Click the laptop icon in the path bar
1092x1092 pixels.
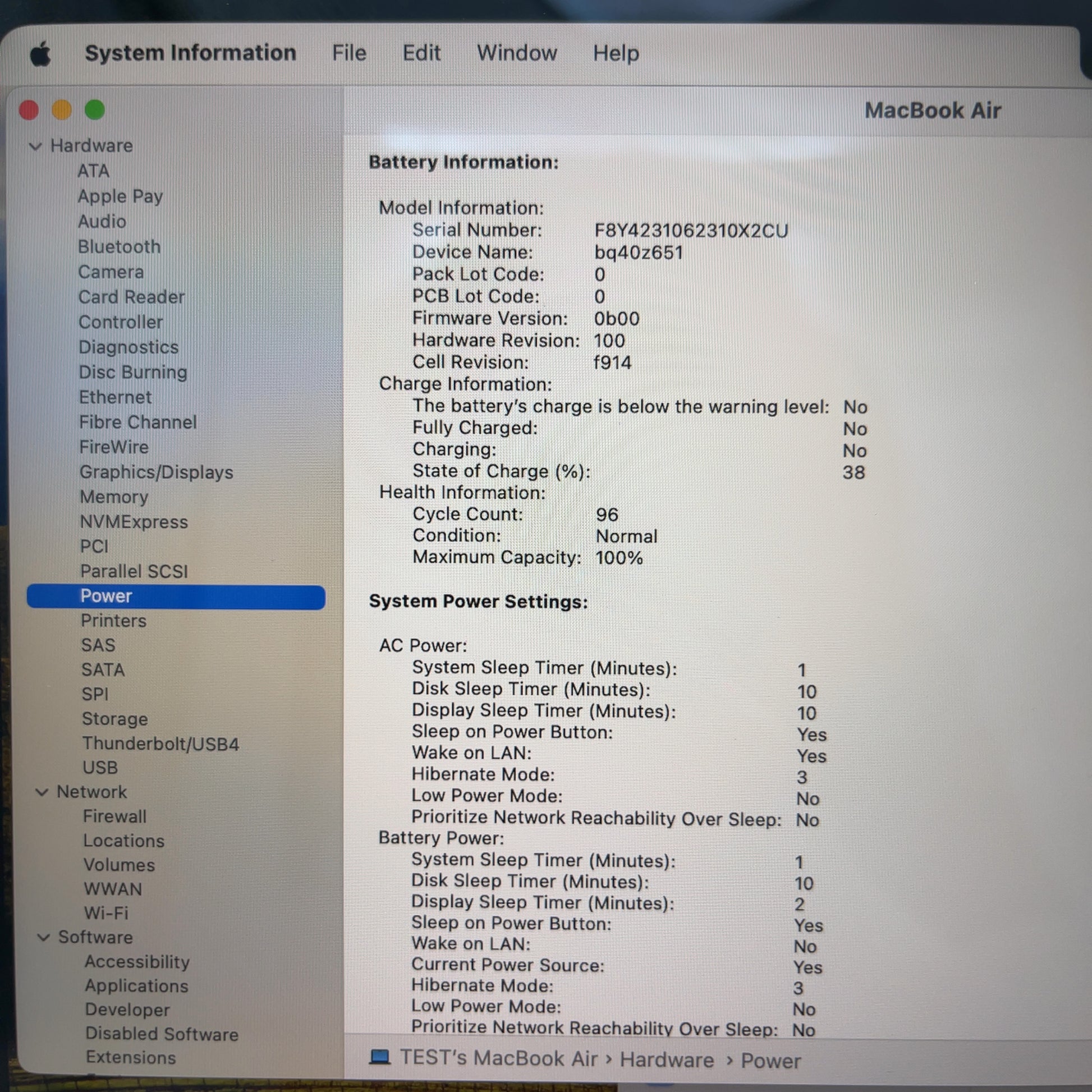(x=380, y=1057)
